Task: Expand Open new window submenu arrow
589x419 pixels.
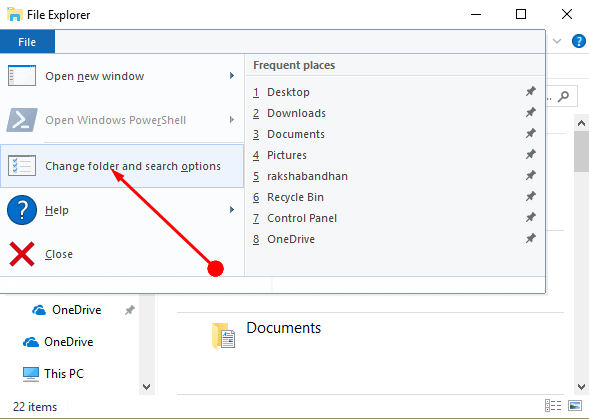Action: [232, 76]
